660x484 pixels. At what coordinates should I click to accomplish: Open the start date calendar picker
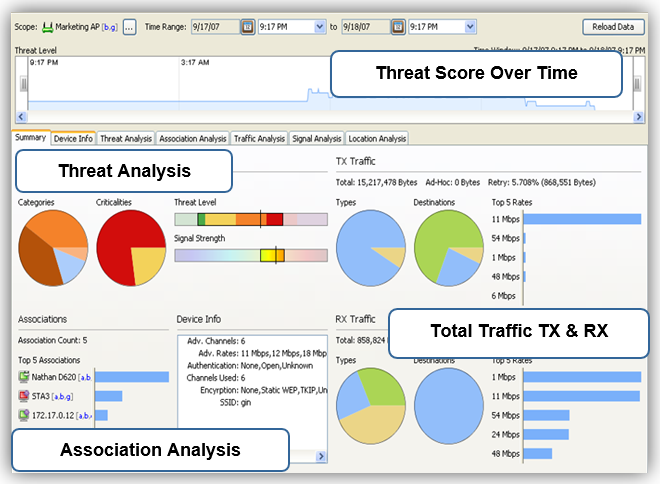[x=248, y=27]
